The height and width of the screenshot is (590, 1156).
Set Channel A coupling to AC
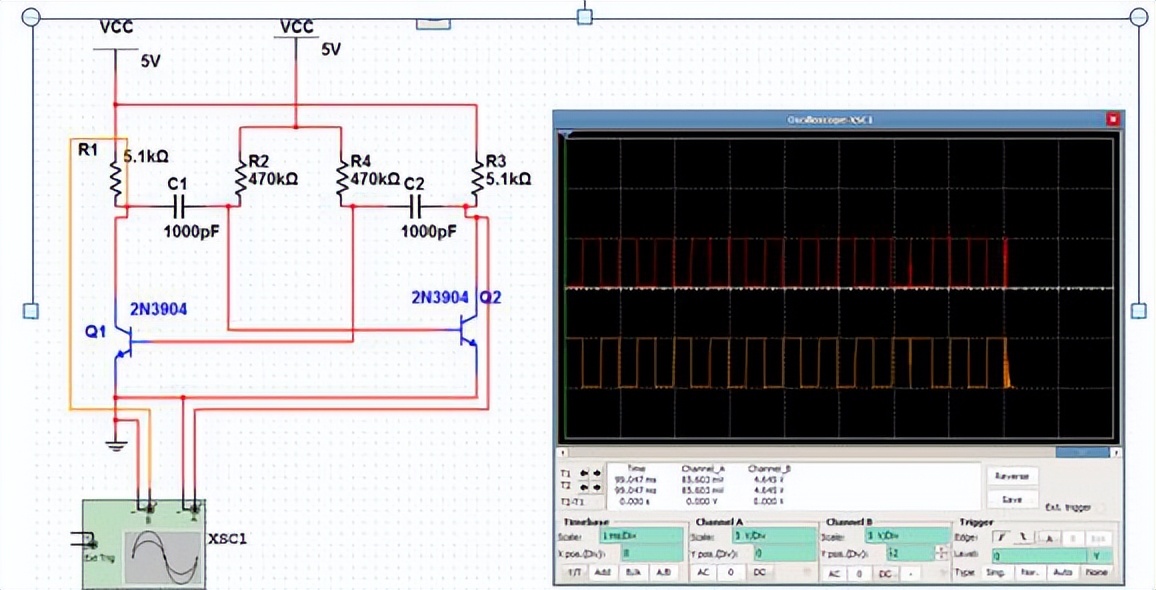click(x=703, y=572)
